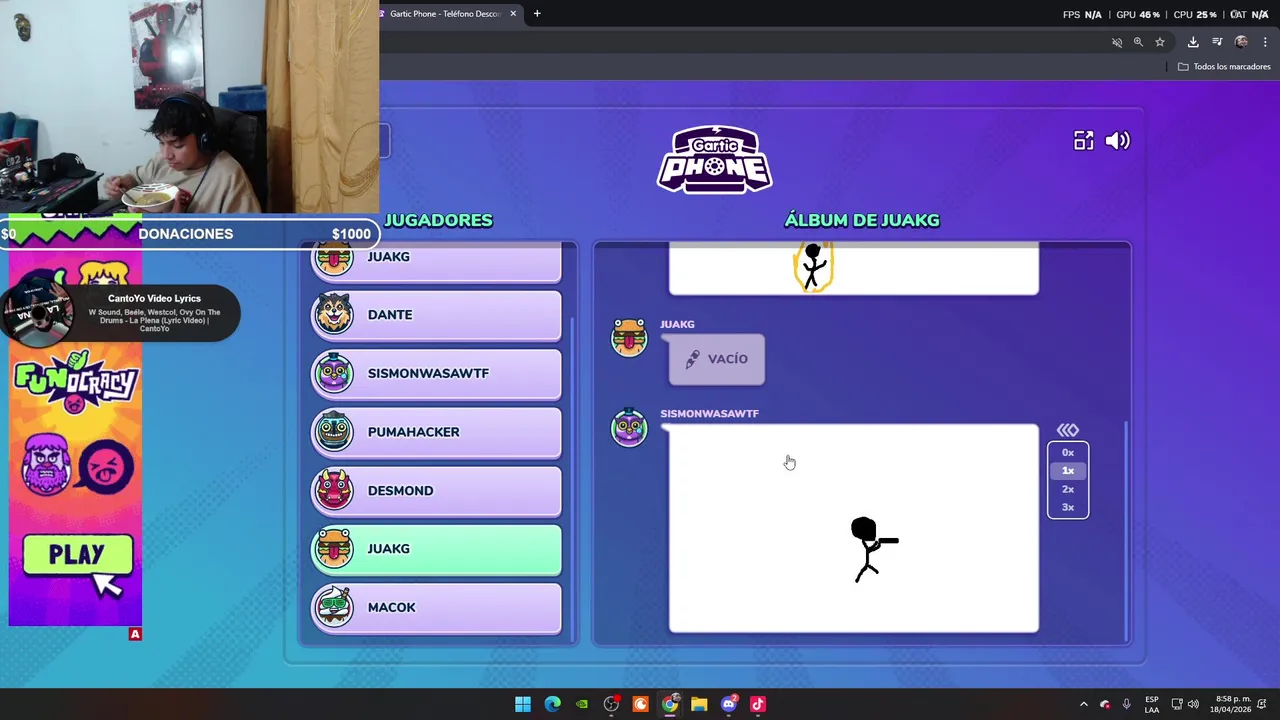The width and height of the screenshot is (1280, 720).
Task: Open the Todos los marcadores folder
Action: (1224, 67)
